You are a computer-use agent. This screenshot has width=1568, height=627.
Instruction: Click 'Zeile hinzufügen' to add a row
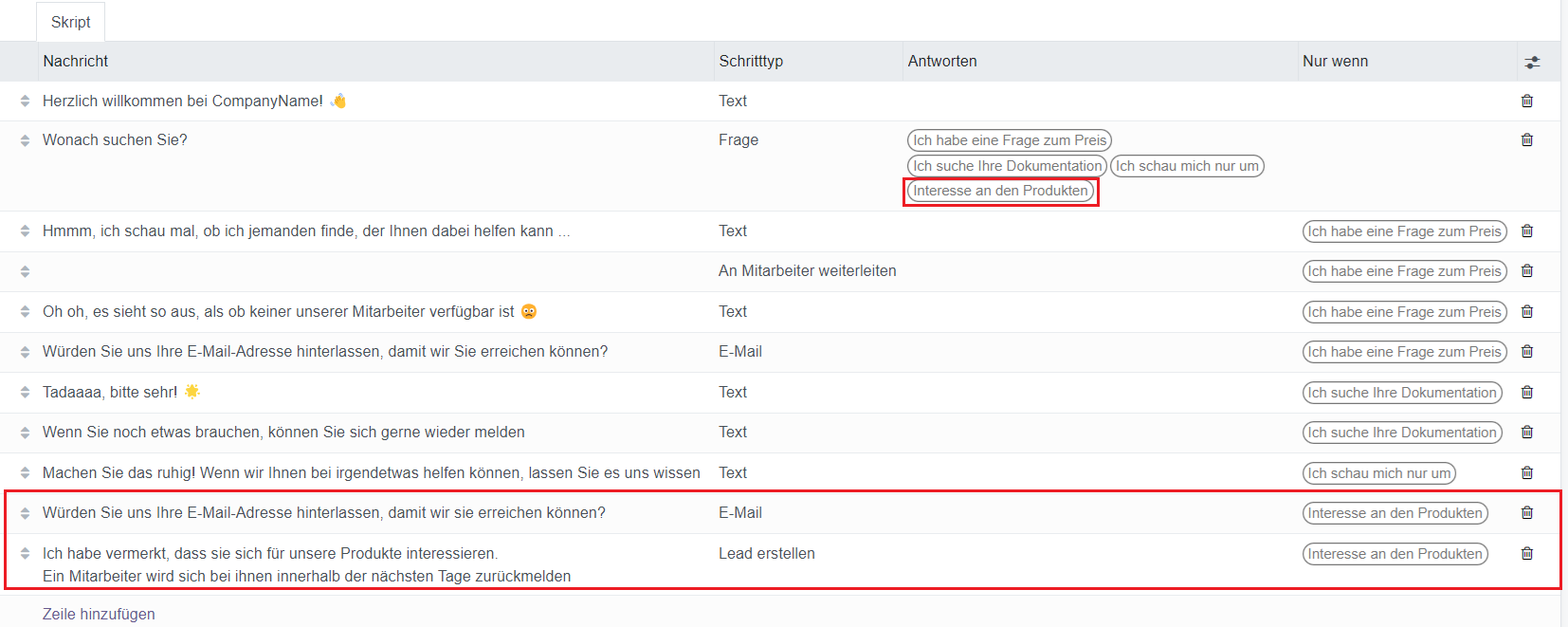[x=99, y=614]
